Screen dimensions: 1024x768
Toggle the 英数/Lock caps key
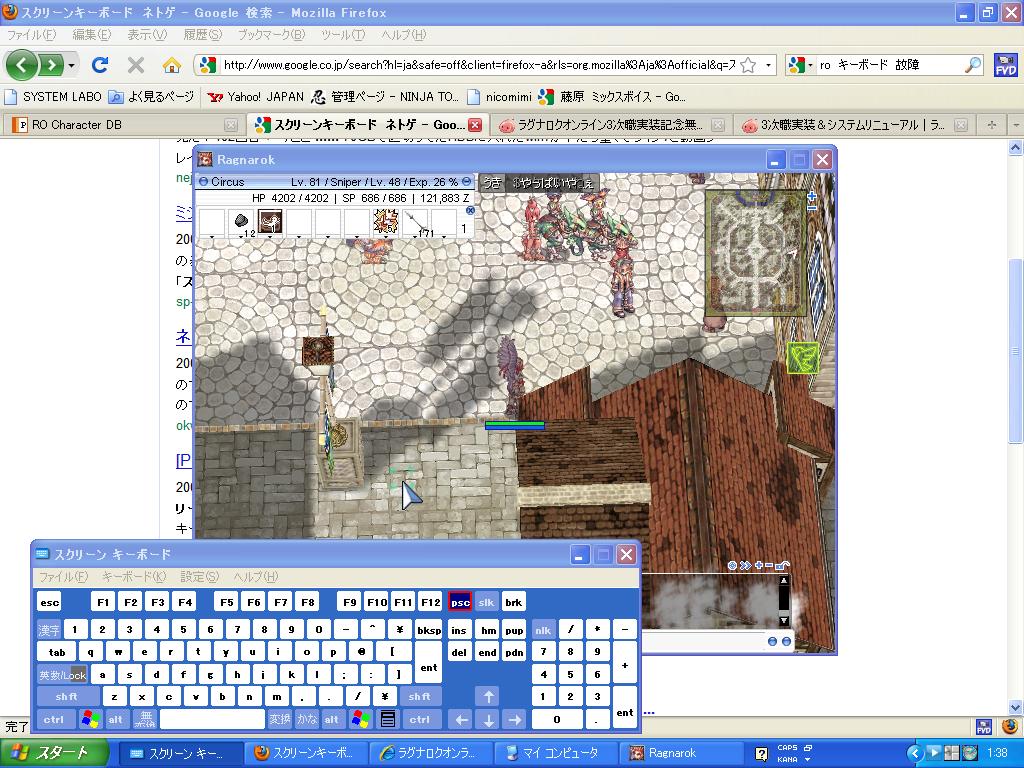tap(62, 675)
